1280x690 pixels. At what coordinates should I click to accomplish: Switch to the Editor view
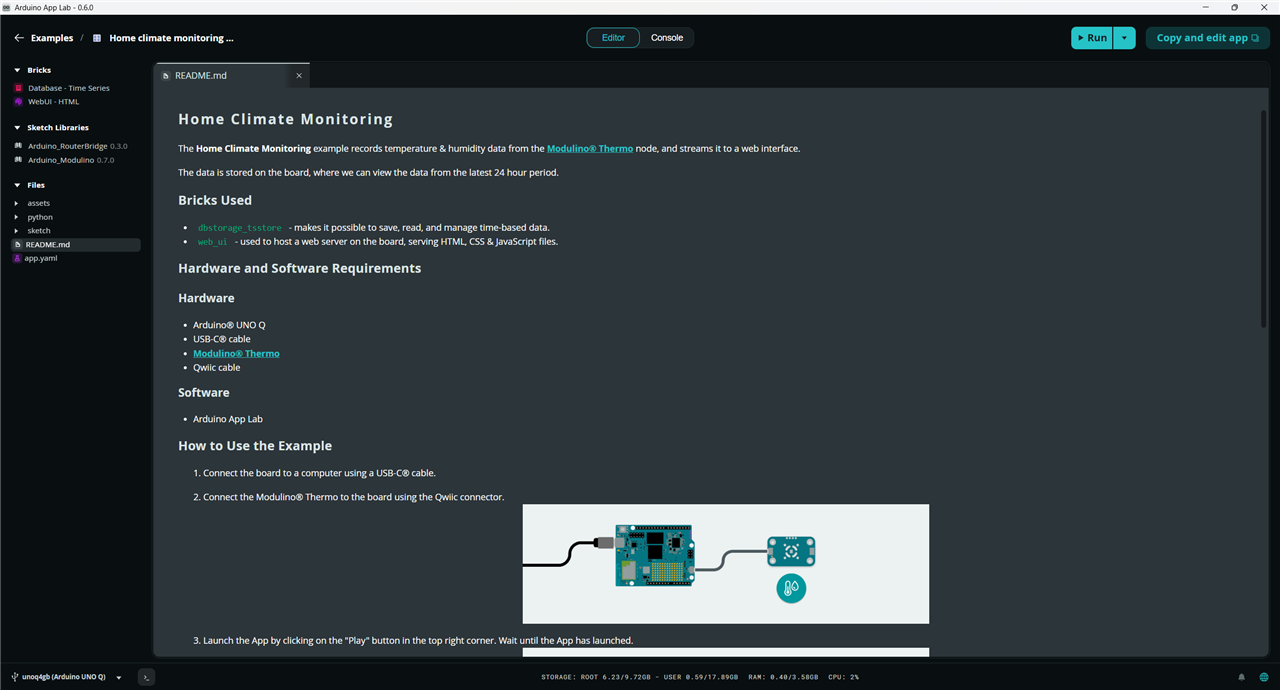click(613, 38)
